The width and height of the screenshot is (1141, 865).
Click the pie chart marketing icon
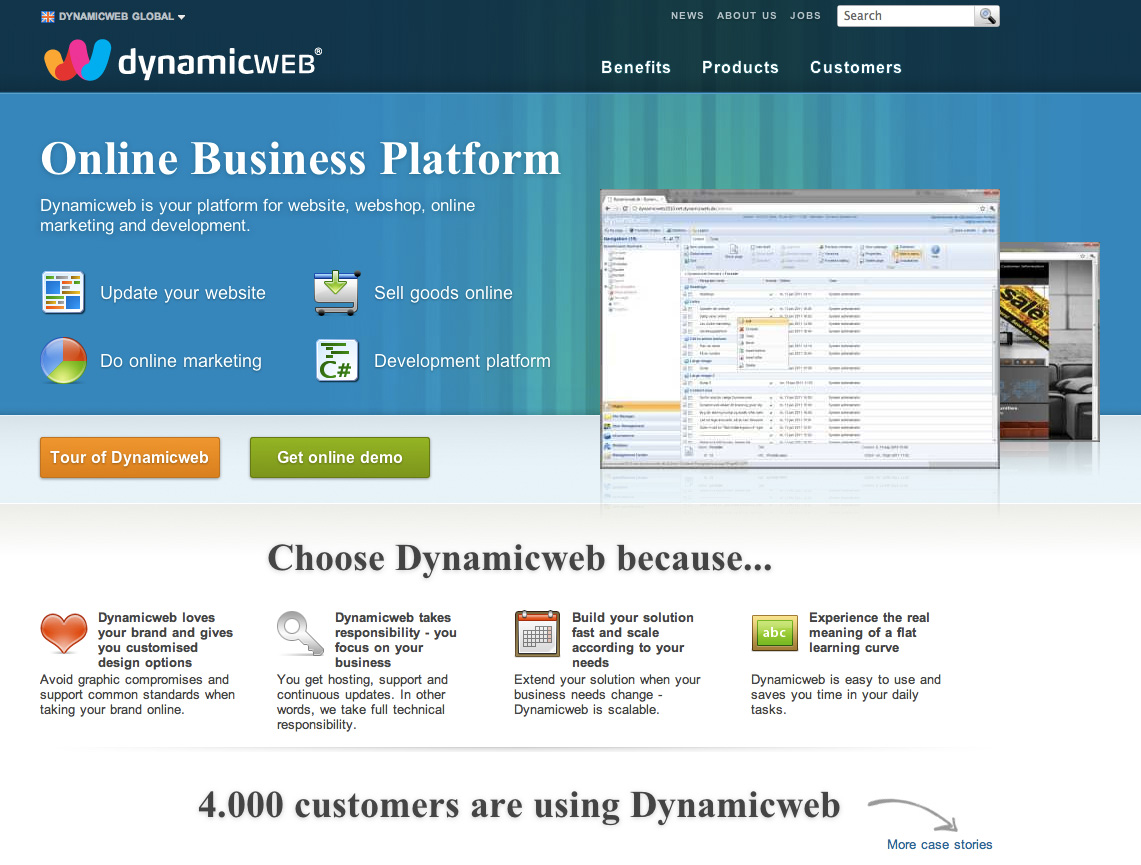(x=63, y=360)
